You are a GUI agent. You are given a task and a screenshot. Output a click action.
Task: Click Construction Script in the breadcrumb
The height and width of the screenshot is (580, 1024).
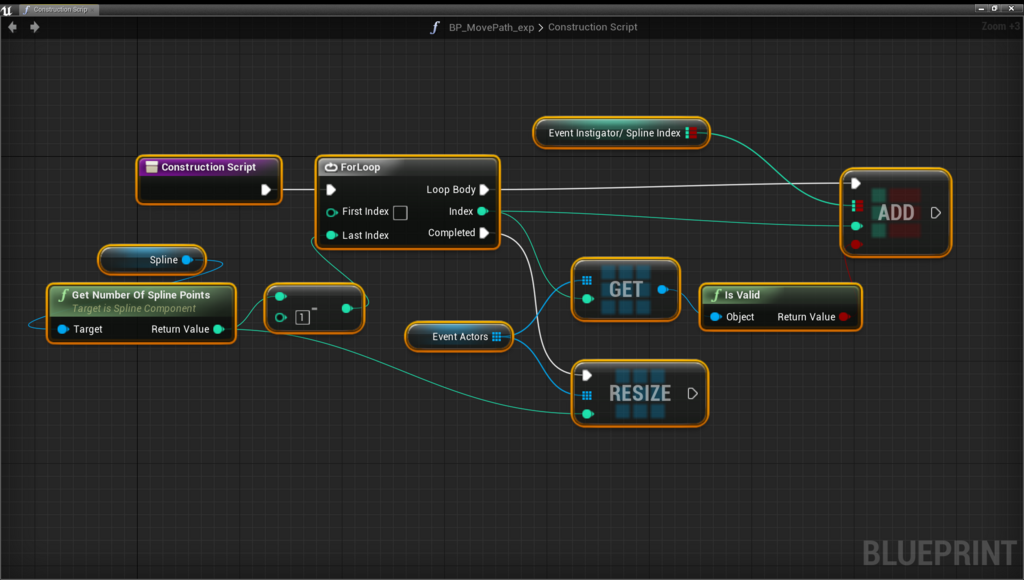592,27
